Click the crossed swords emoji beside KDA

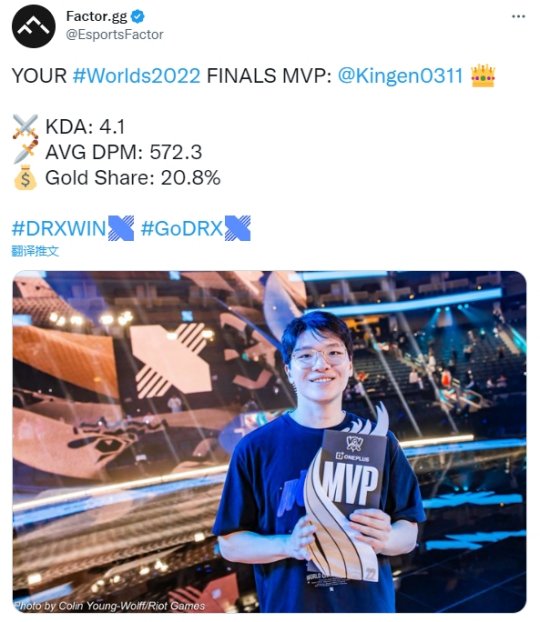25,127
